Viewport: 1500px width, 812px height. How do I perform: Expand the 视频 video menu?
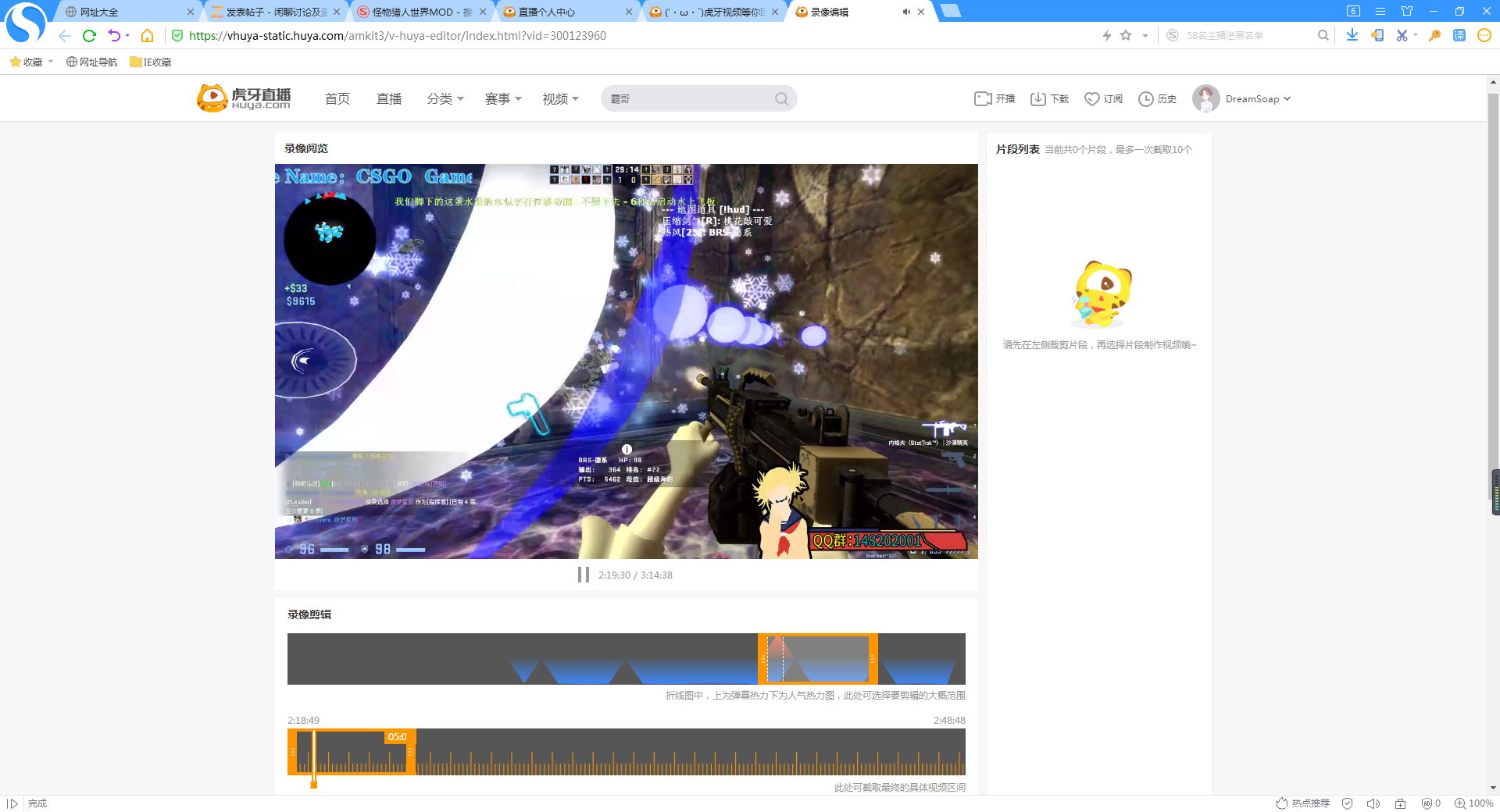(x=561, y=98)
